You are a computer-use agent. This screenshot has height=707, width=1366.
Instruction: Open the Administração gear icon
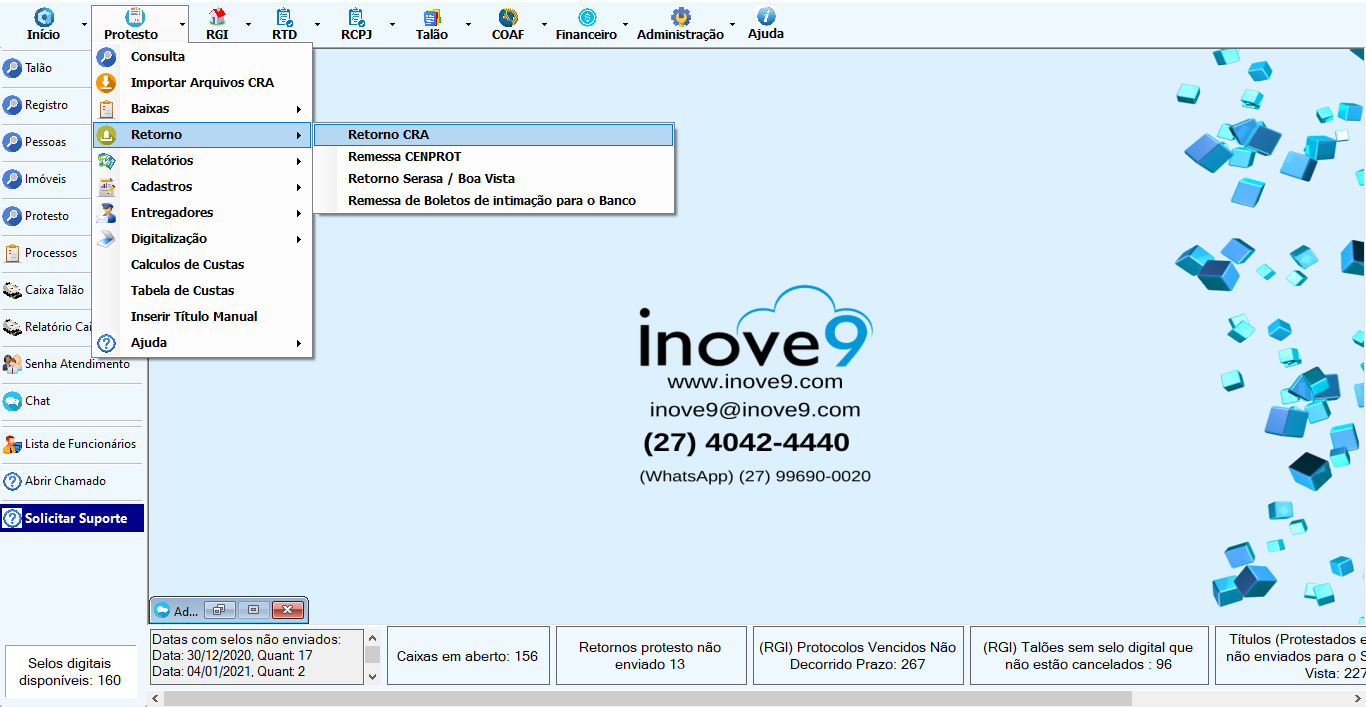click(681, 17)
